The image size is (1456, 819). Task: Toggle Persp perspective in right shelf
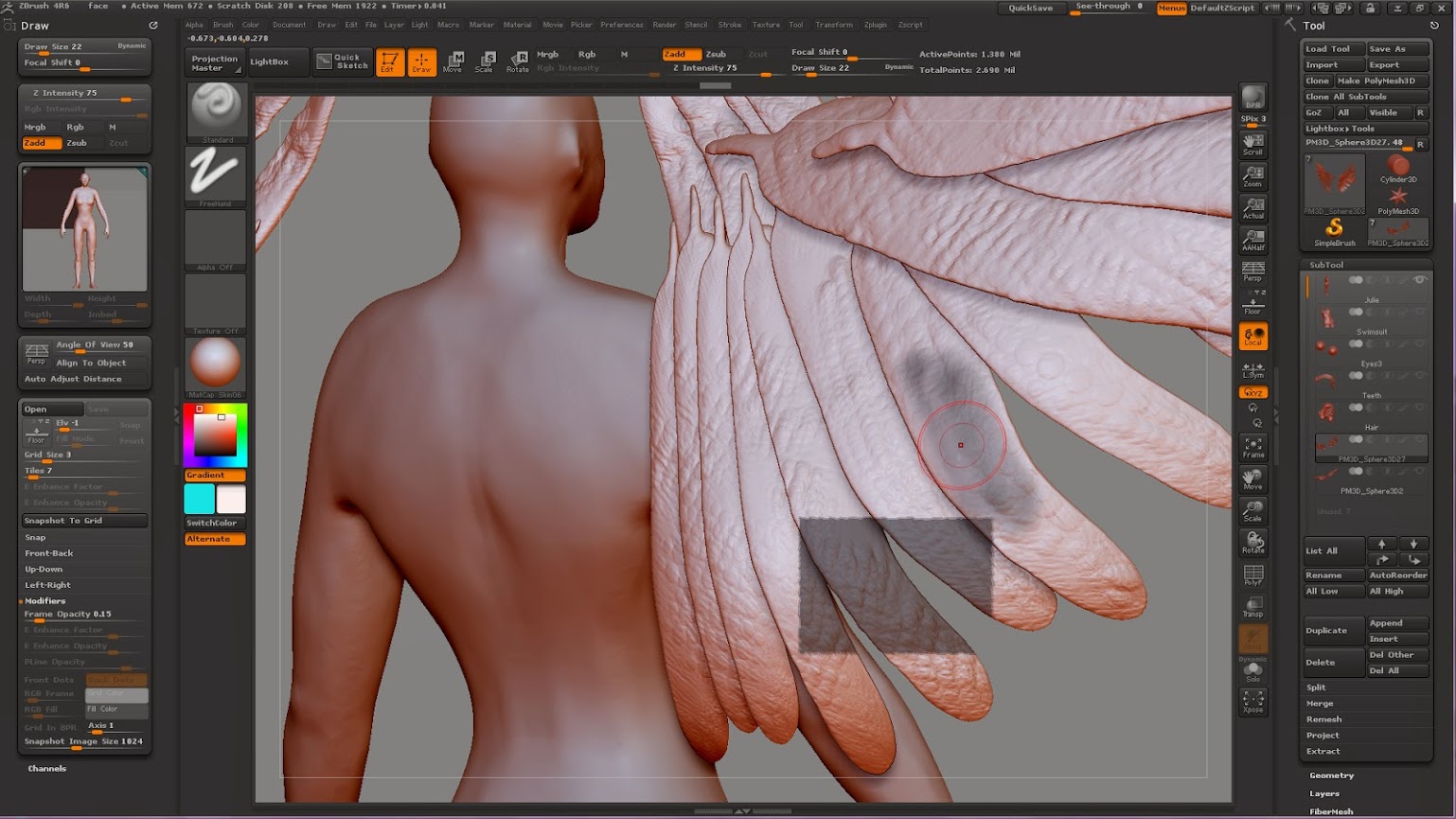pyautogui.click(x=1253, y=272)
